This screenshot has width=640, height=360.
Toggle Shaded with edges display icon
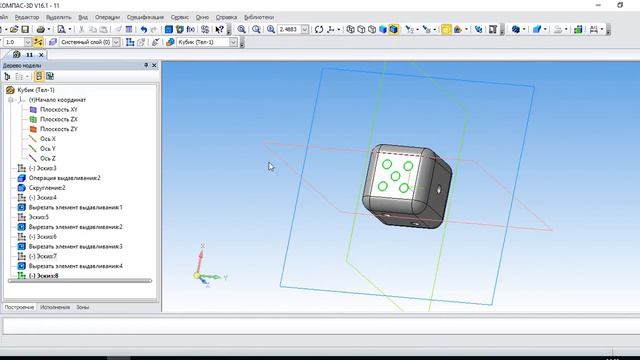[x=393, y=29]
